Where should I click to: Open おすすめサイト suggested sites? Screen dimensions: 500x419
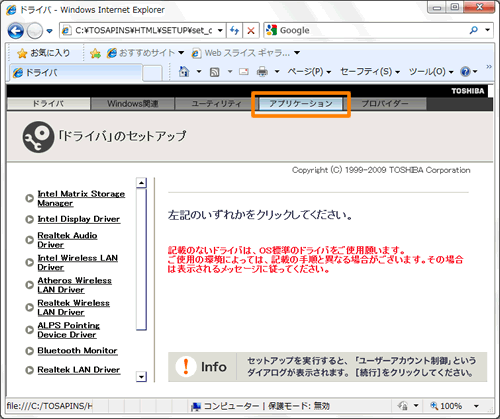(x=145, y=53)
